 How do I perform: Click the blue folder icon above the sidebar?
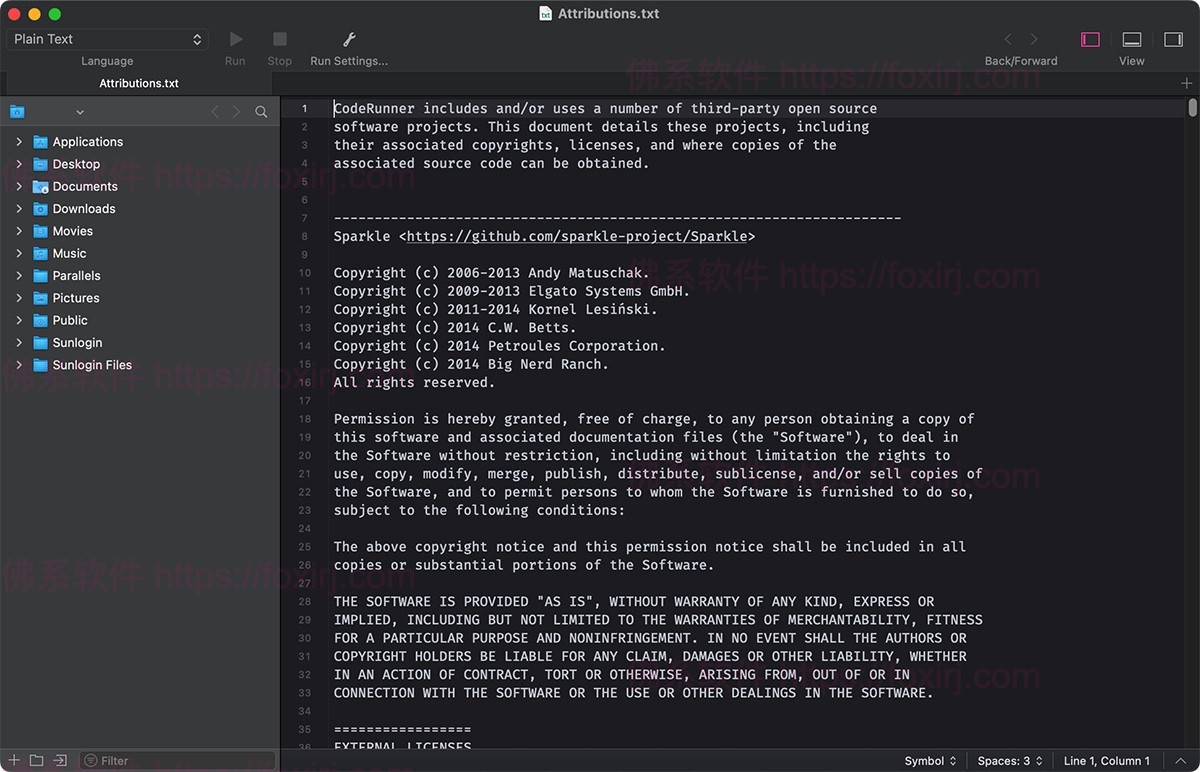pyautogui.click(x=16, y=112)
